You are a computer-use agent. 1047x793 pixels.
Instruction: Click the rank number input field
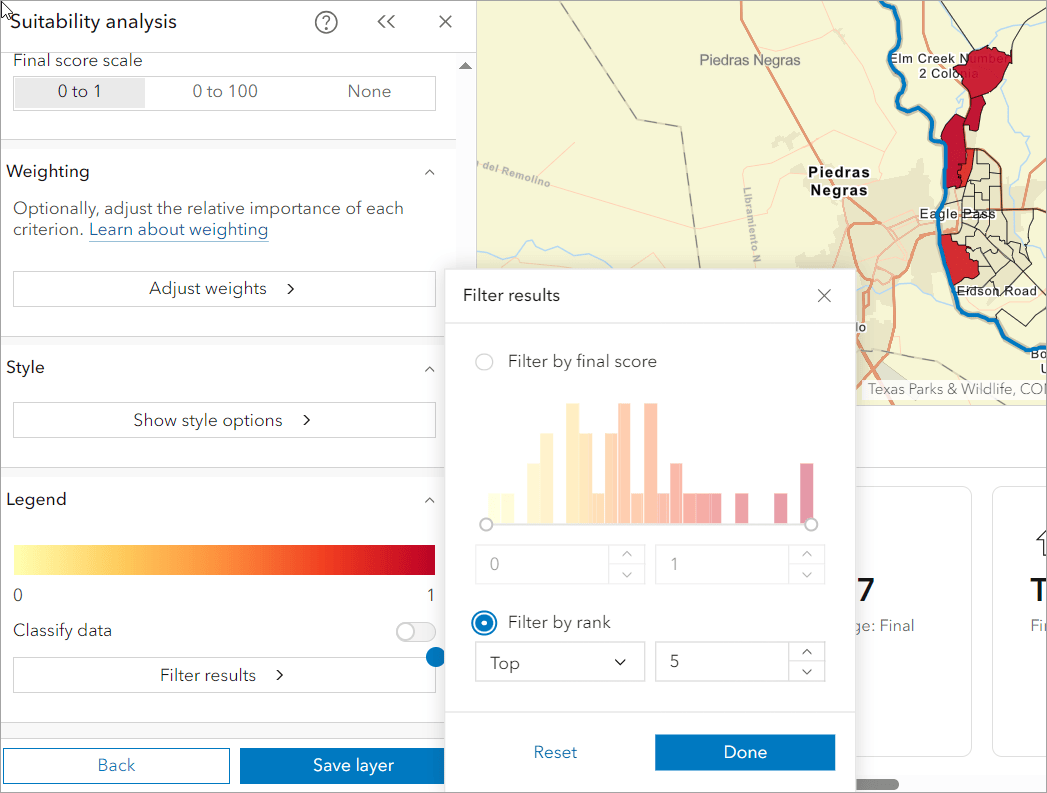click(x=722, y=662)
